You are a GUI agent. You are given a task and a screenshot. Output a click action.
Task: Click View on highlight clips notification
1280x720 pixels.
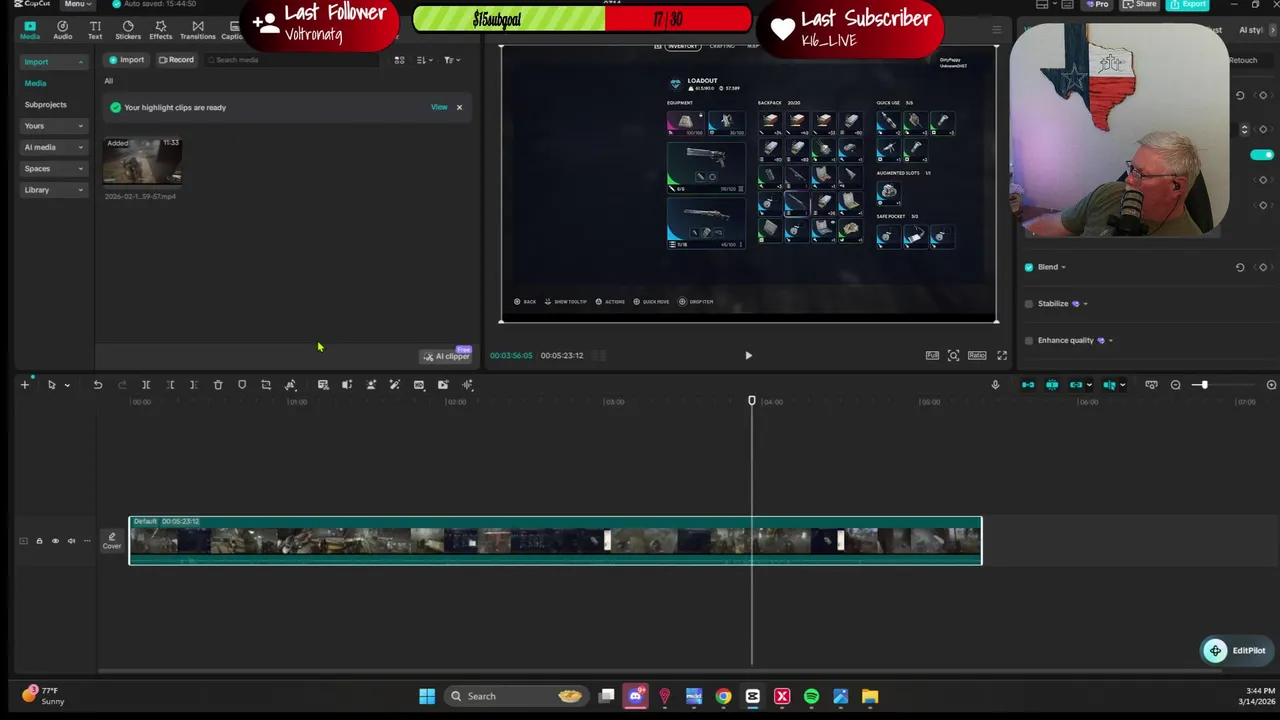click(439, 107)
